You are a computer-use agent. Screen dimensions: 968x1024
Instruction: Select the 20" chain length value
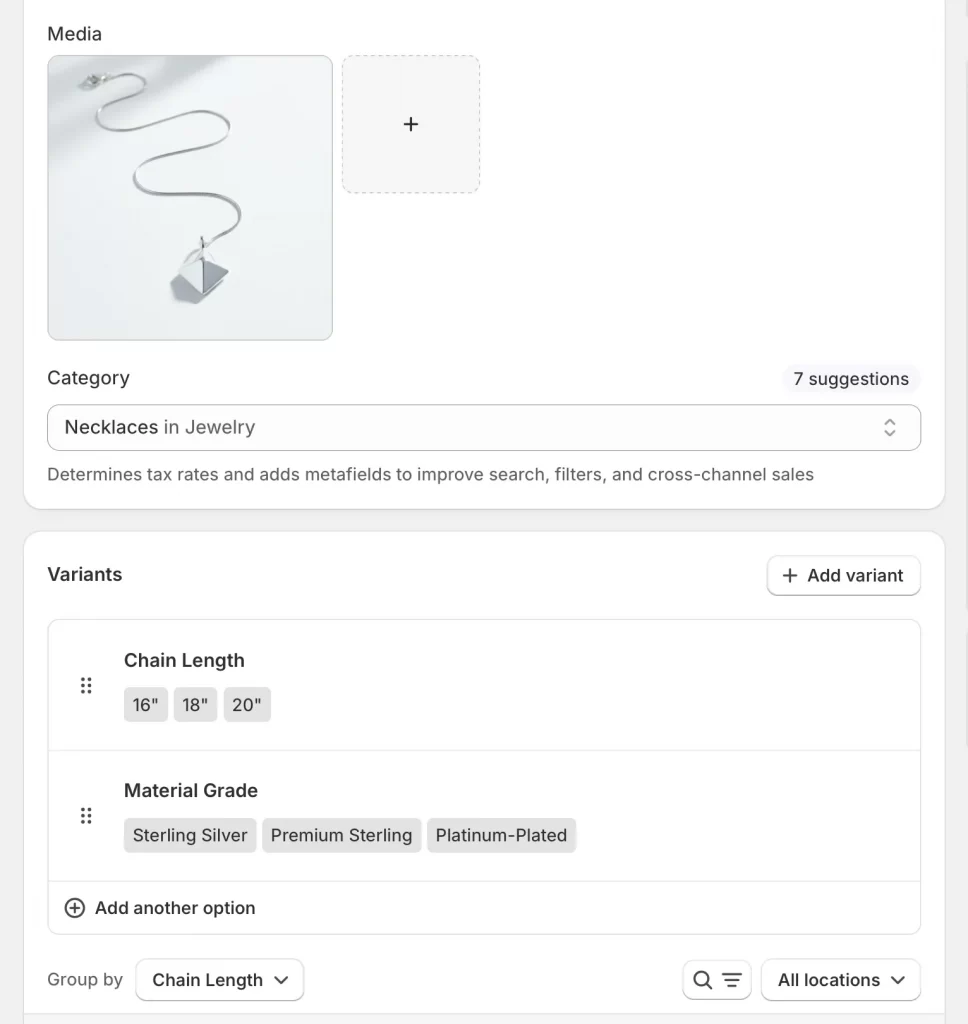point(247,704)
